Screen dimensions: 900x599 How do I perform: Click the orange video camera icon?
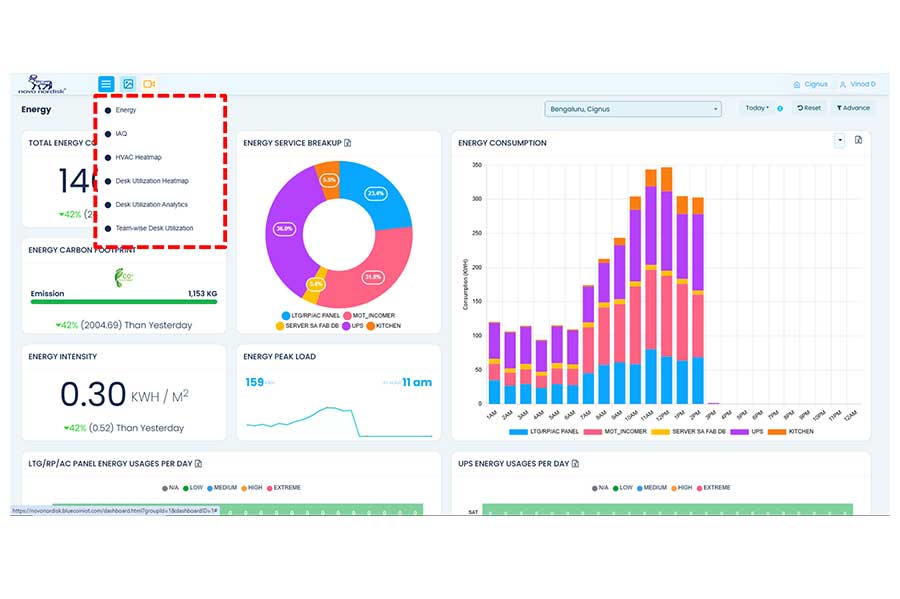(x=149, y=84)
